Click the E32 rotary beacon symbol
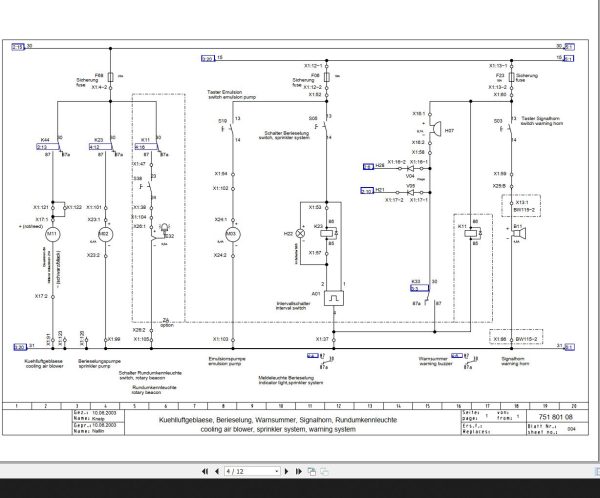Screen dimensions: 600x498 pyautogui.click(x=165, y=228)
